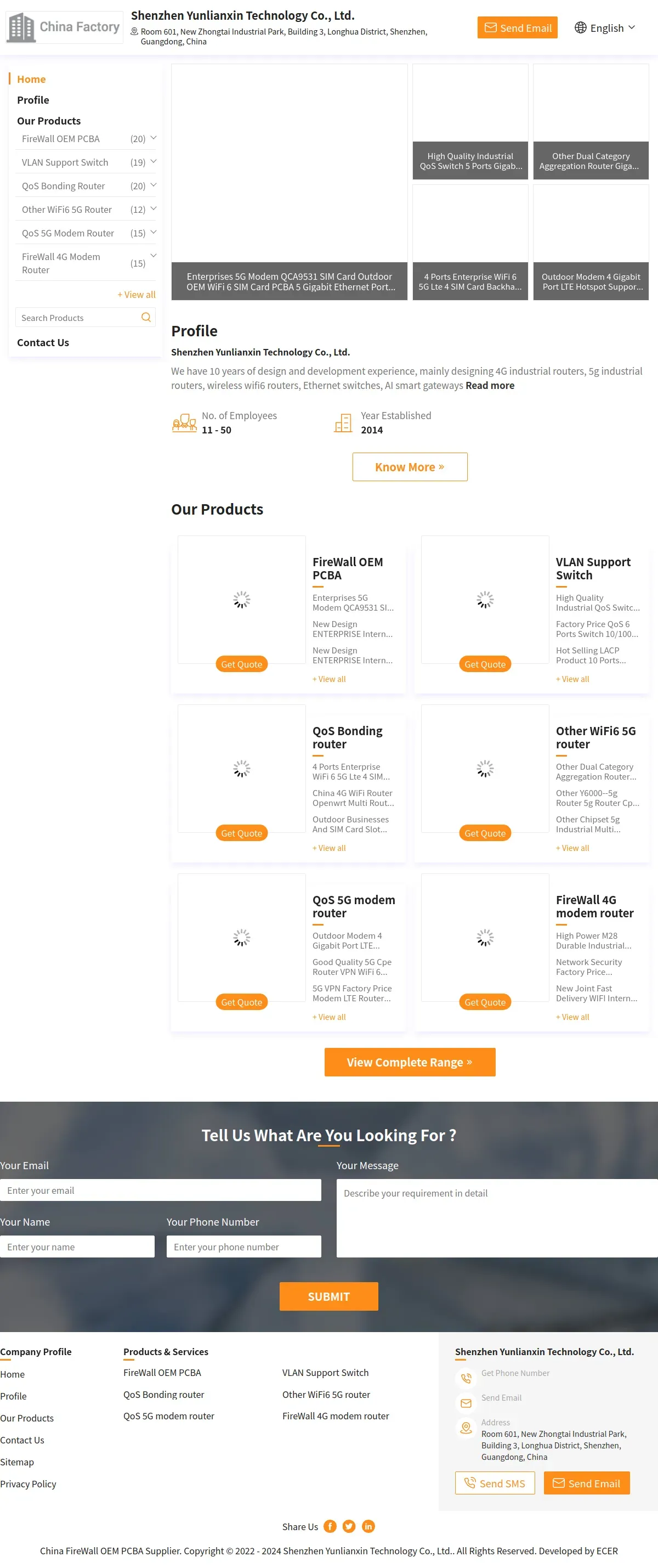Open High Quality Industrial QoS Switch tile

tap(470, 122)
